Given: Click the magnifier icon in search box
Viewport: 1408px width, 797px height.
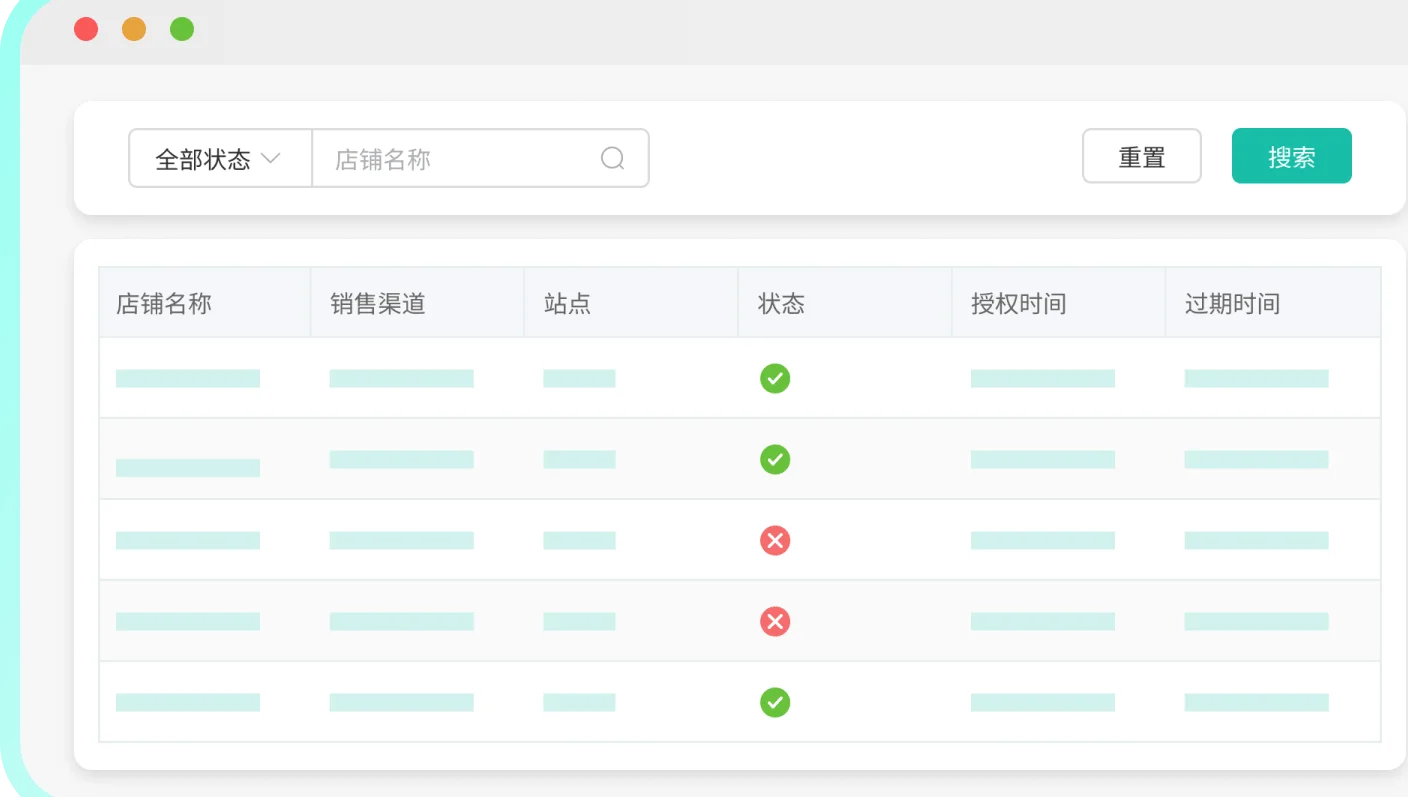Looking at the screenshot, I should point(613,158).
